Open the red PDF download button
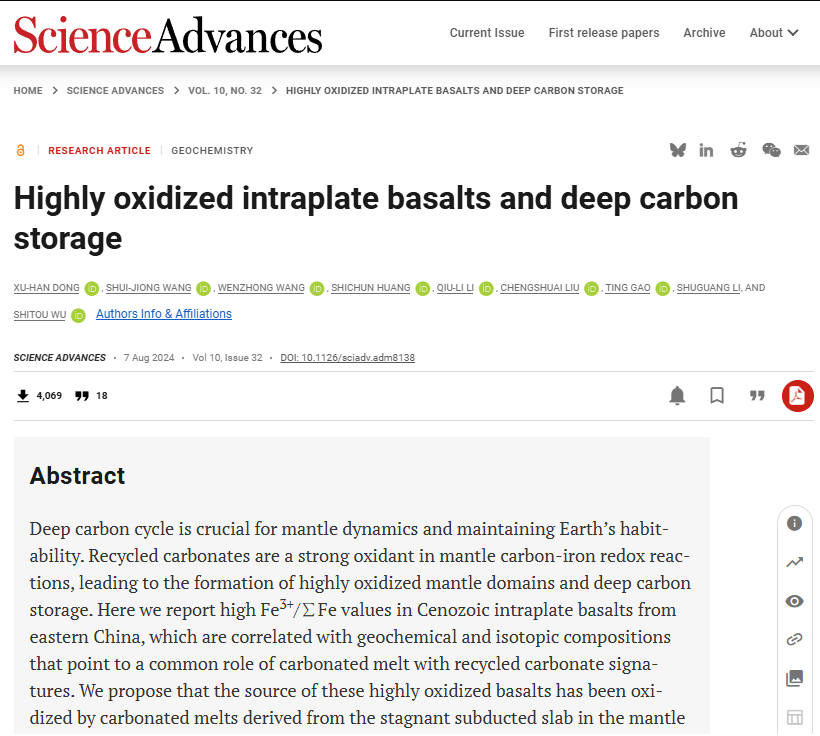The height and width of the screenshot is (736, 820). [797, 396]
